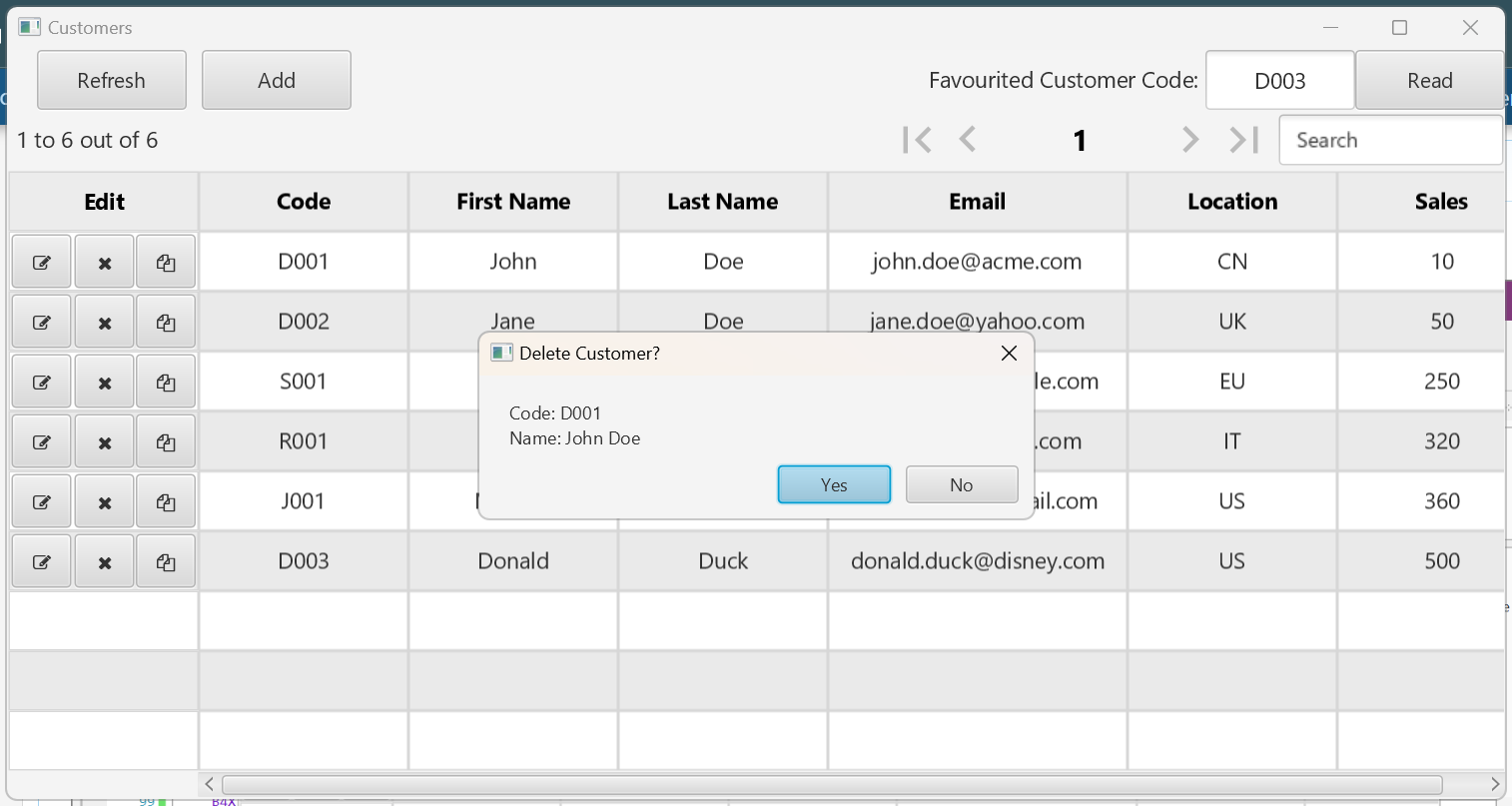Viewport: 1512px width, 806px height.
Task: Click the edit icon for customer D001
Action: 42,263
